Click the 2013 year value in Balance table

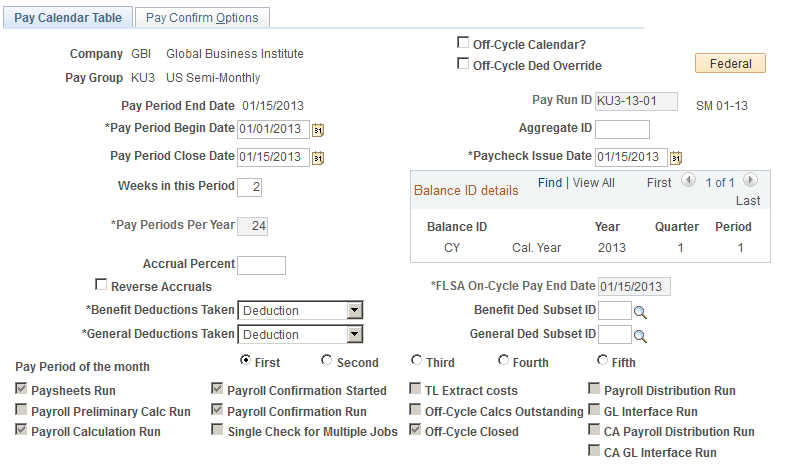(x=611, y=248)
